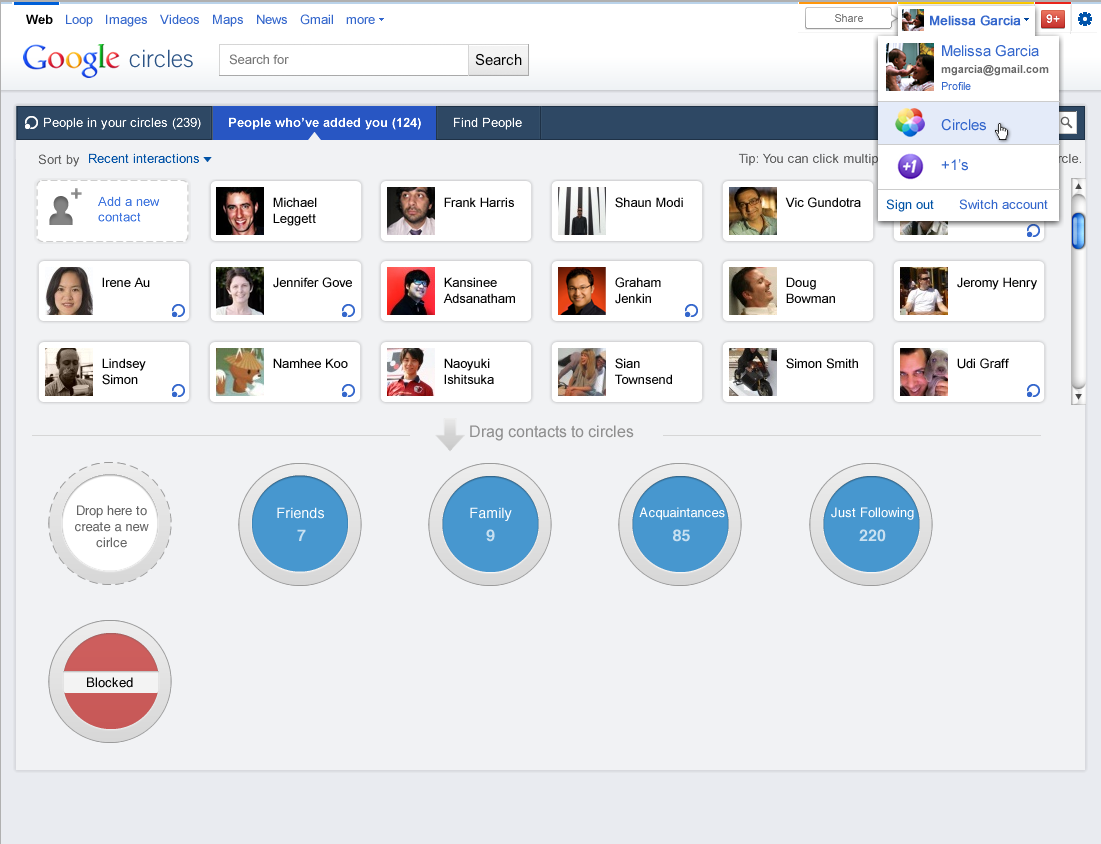Collapse the Melissa Garcia account dropdown
Screen dimensions: 1101x844
coord(978,20)
